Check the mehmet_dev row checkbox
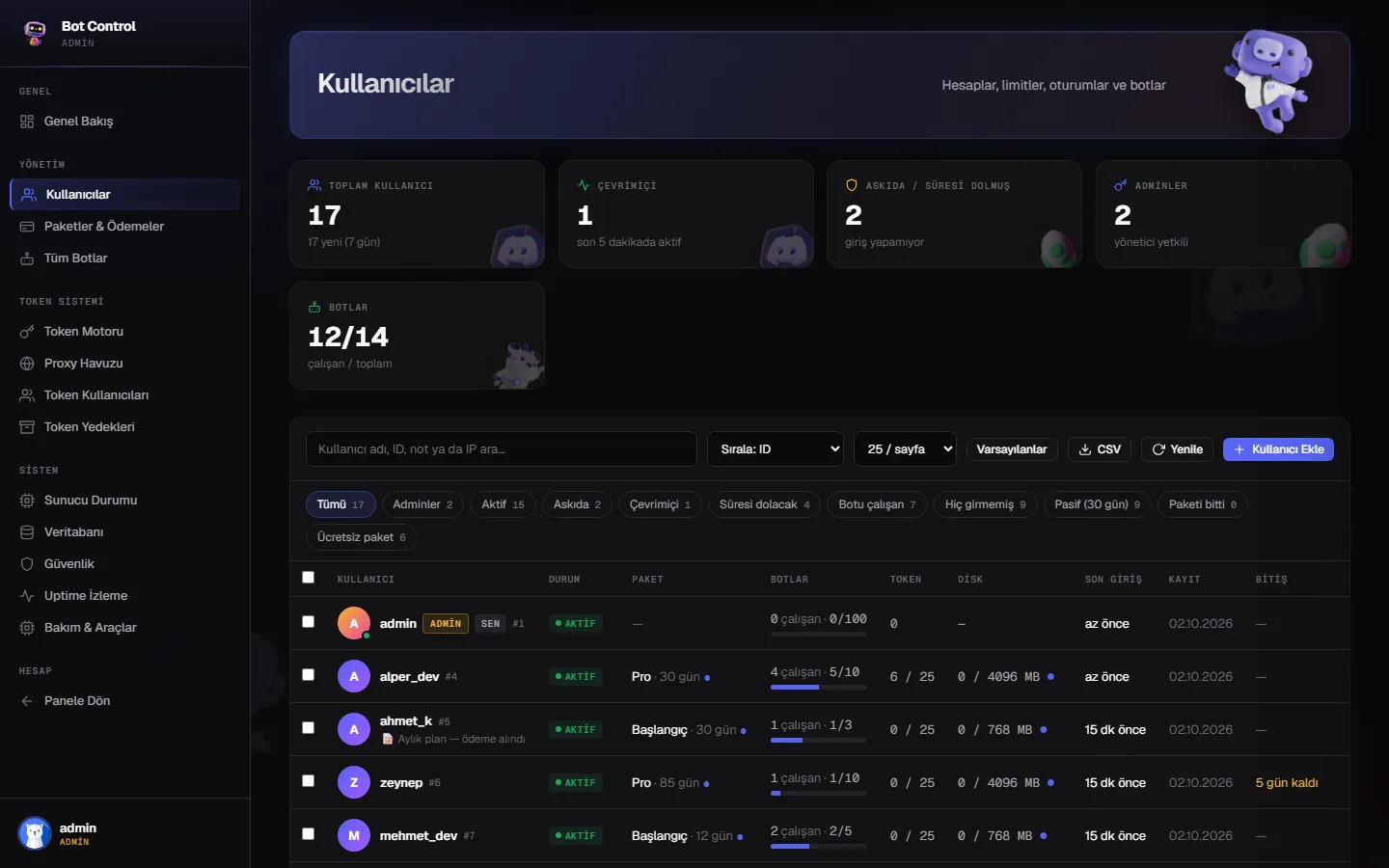This screenshot has height=868, width=1389. [309, 834]
